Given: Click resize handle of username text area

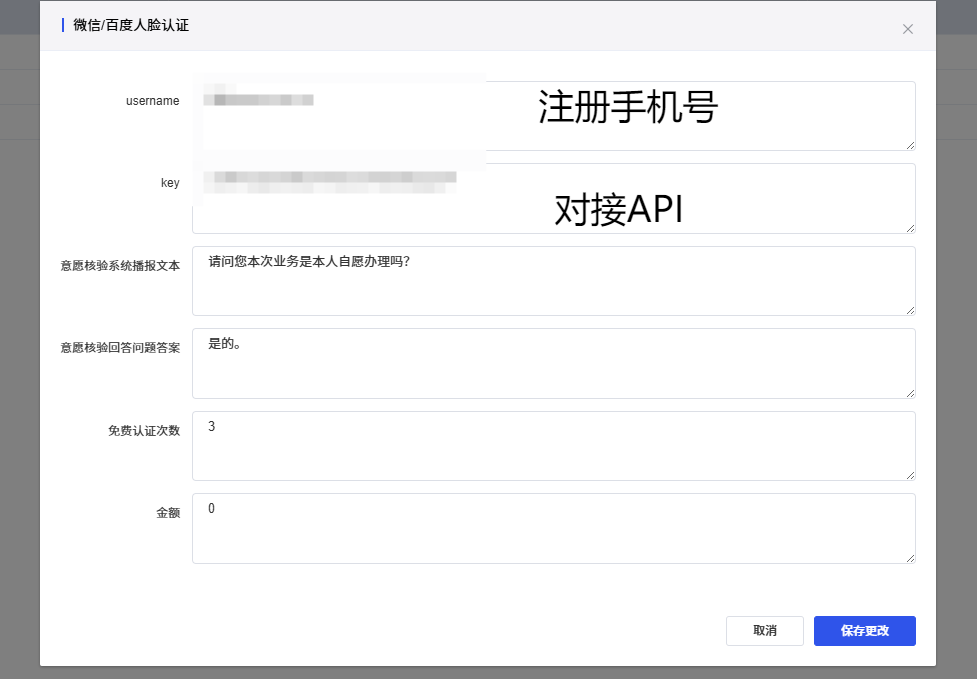Looking at the screenshot, I should pyautogui.click(x=910, y=145).
